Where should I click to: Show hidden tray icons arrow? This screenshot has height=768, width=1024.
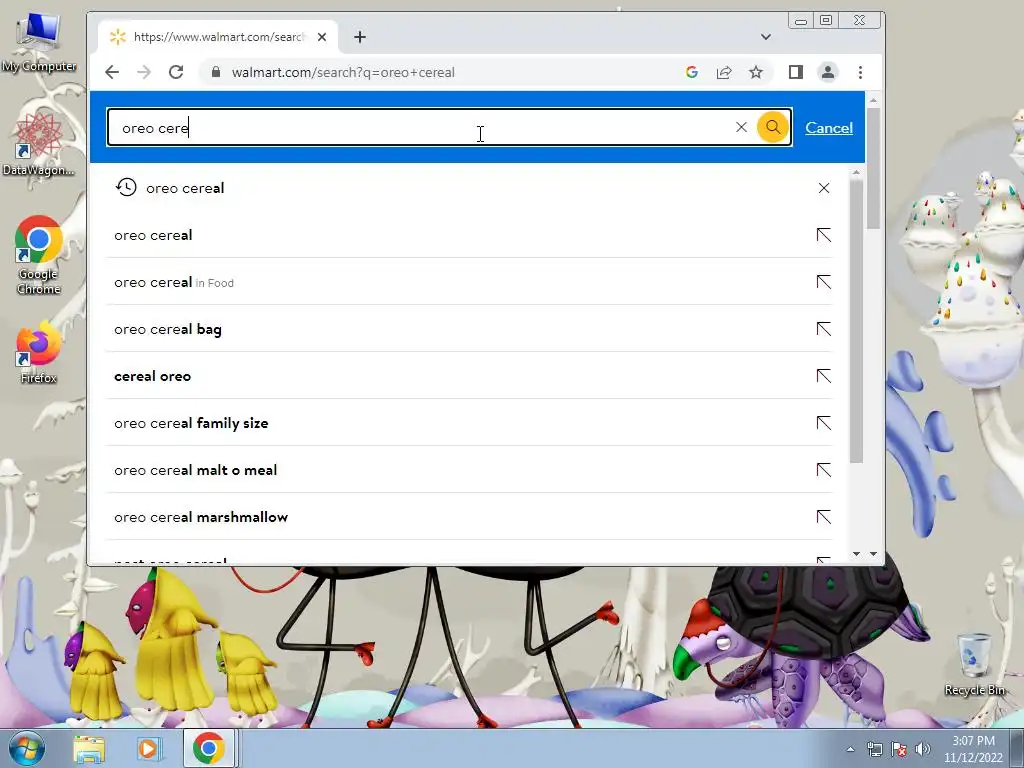tap(850, 750)
